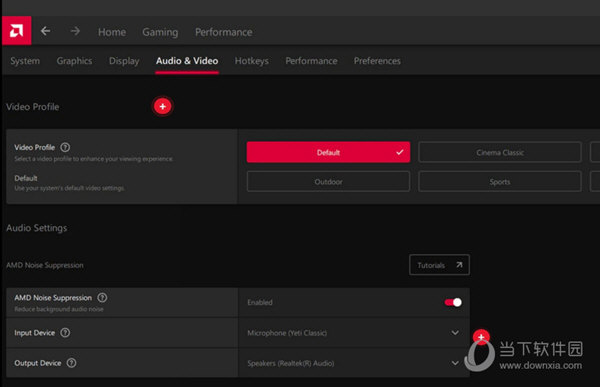Open the Tutorials link button

439,265
